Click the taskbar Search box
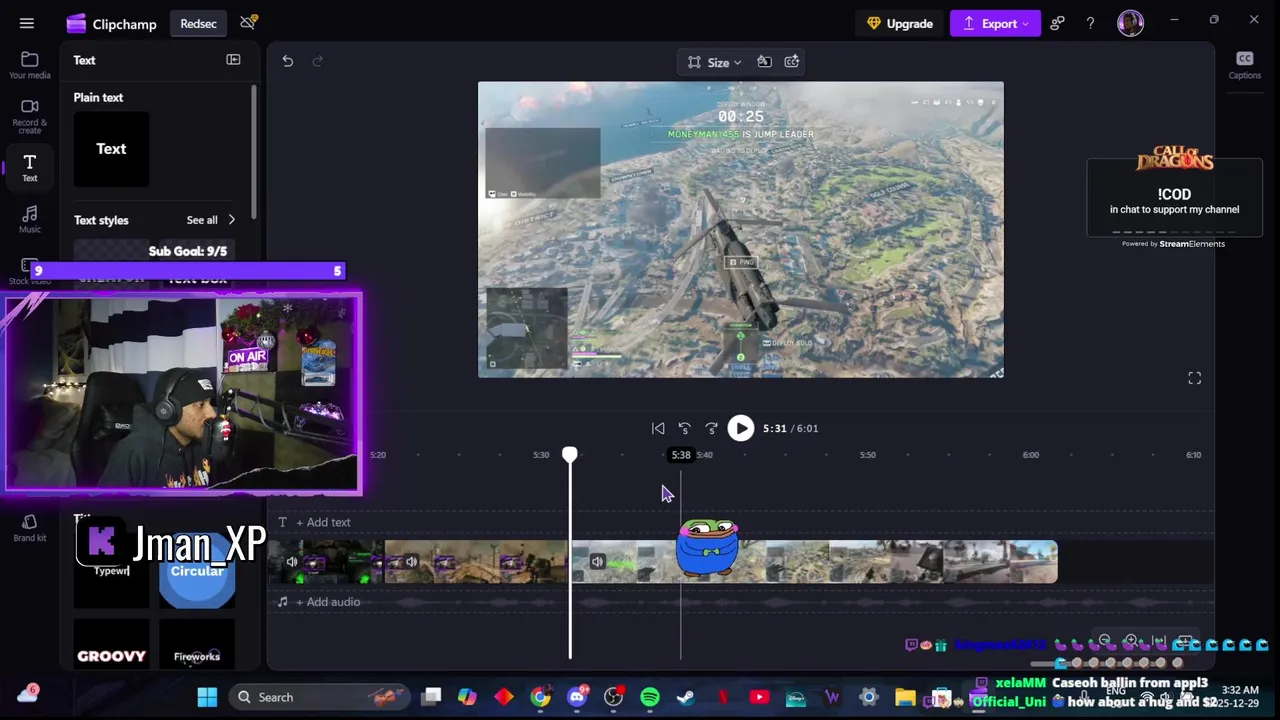Viewport: 1280px width, 720px height. 320,697
